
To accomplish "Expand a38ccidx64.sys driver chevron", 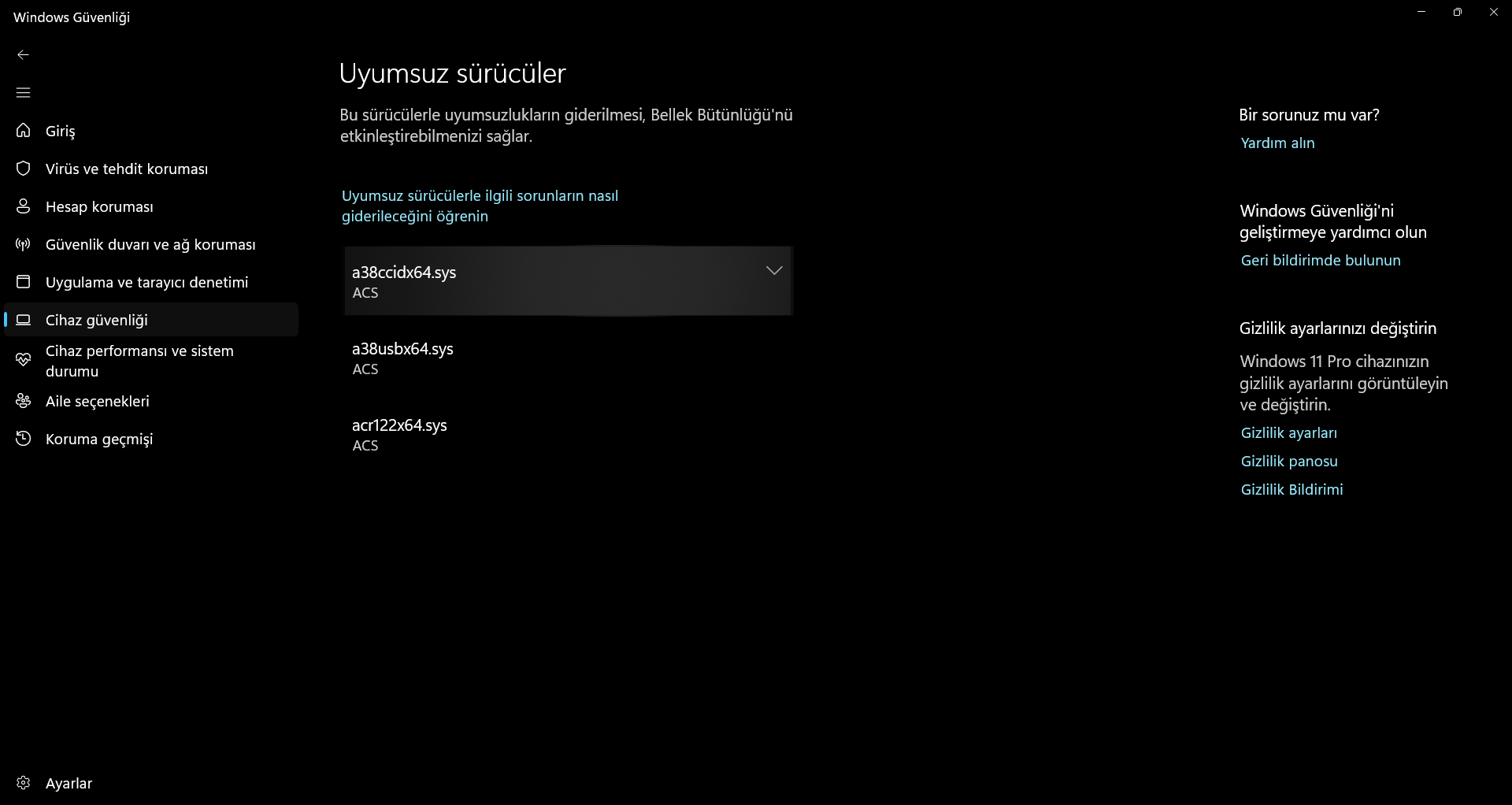I will [x=774, y=271].
